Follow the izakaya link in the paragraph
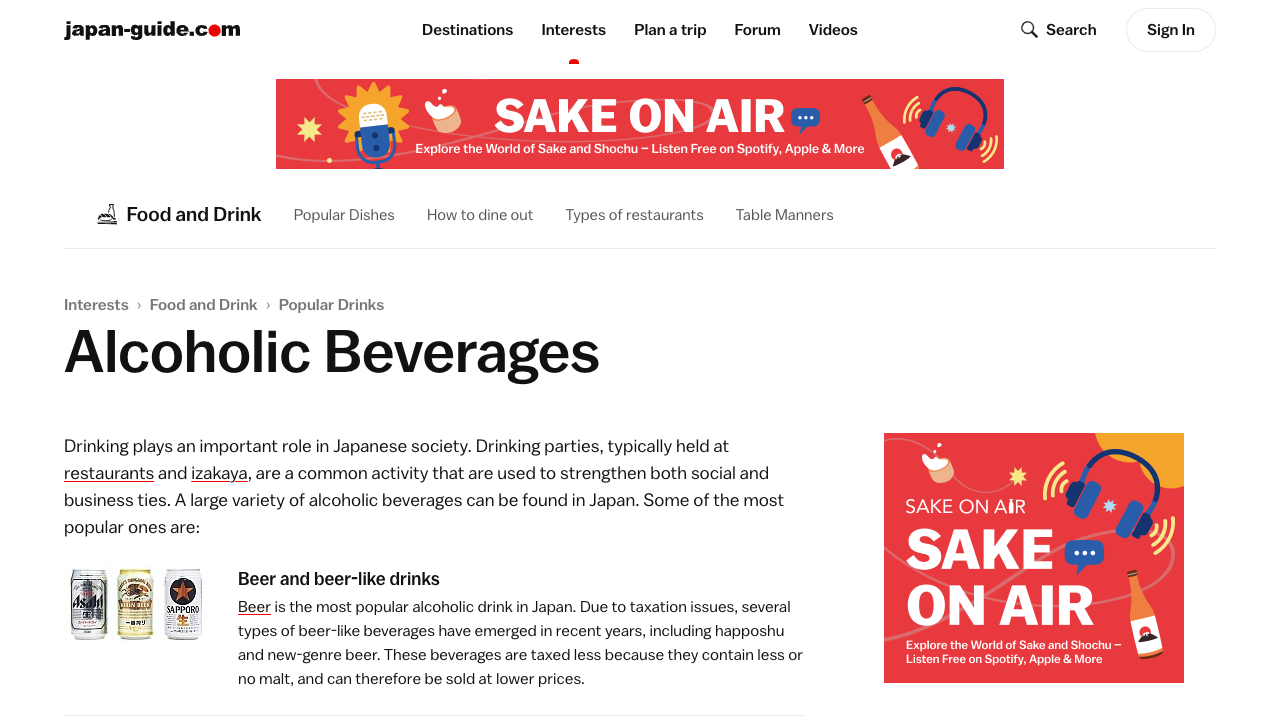This screenshot has height=720, width=1280. click(x=219, y=473)
